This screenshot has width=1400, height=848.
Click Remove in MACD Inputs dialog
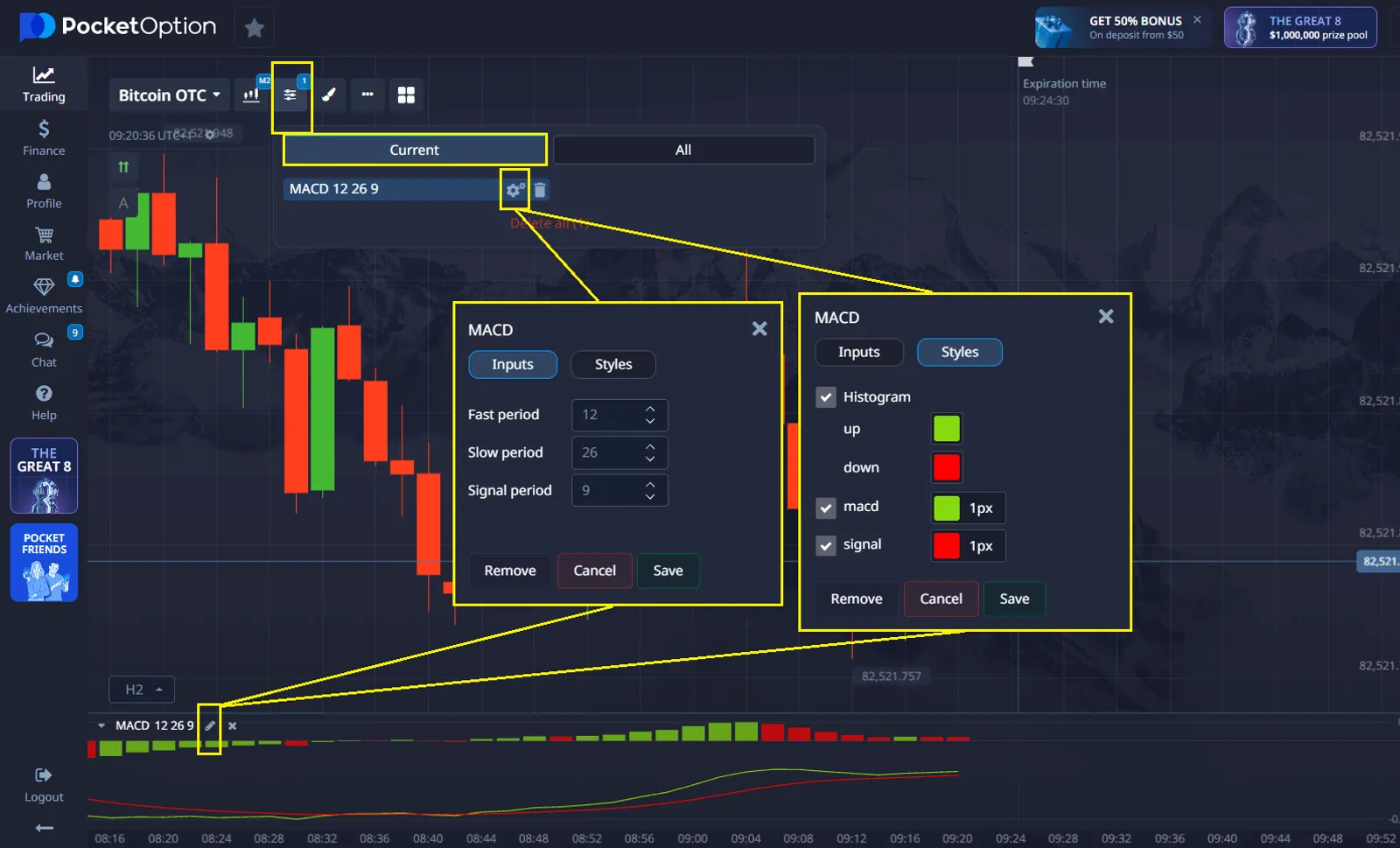[510, 571]
